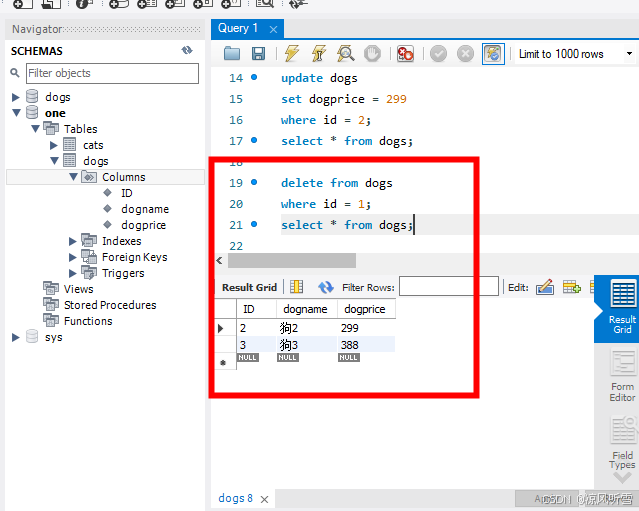639x511 pixels.
Task: Click the line 17 breakpoint dot
Action: click(x=254, y=140)
